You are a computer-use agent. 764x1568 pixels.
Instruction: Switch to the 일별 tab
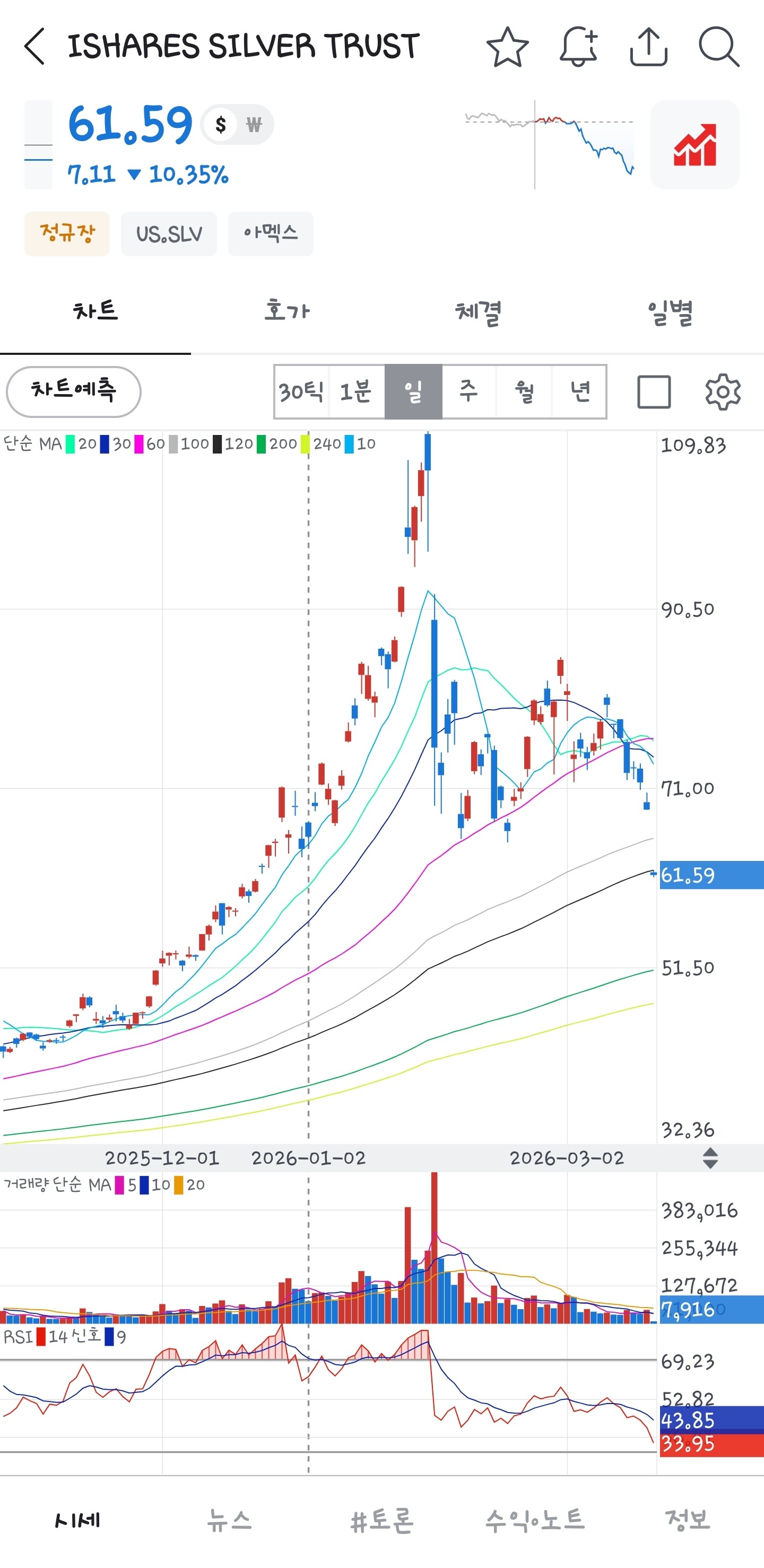(669, 312)
